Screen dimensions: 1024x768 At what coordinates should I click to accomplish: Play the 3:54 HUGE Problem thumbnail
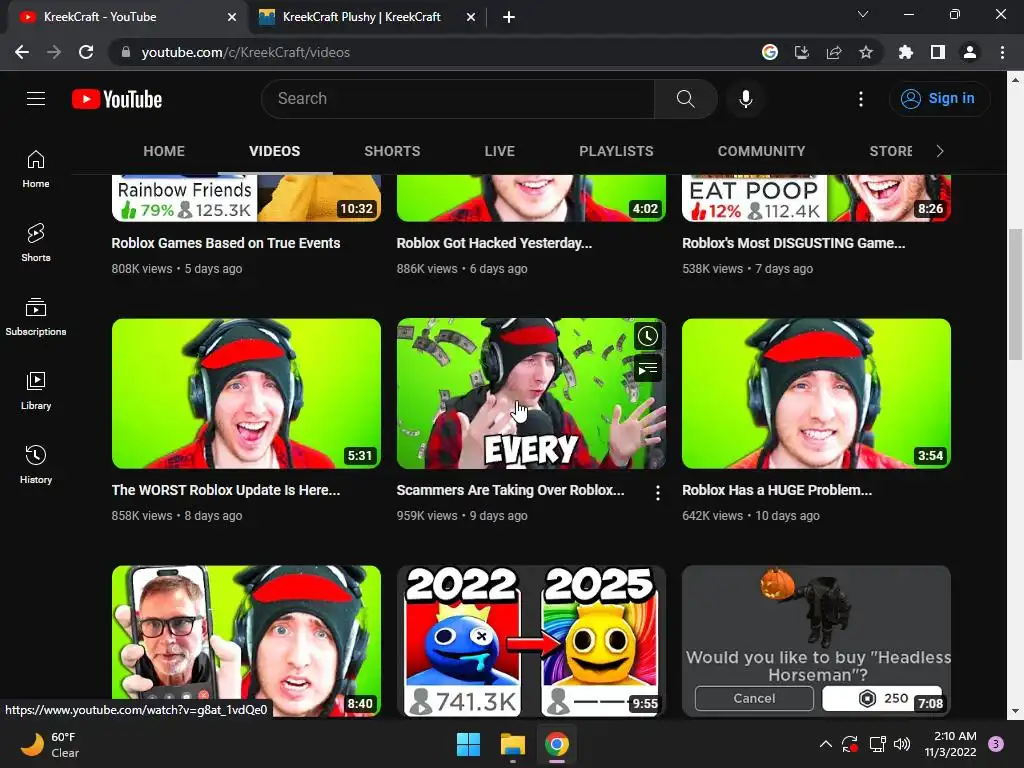pos(816,393)
